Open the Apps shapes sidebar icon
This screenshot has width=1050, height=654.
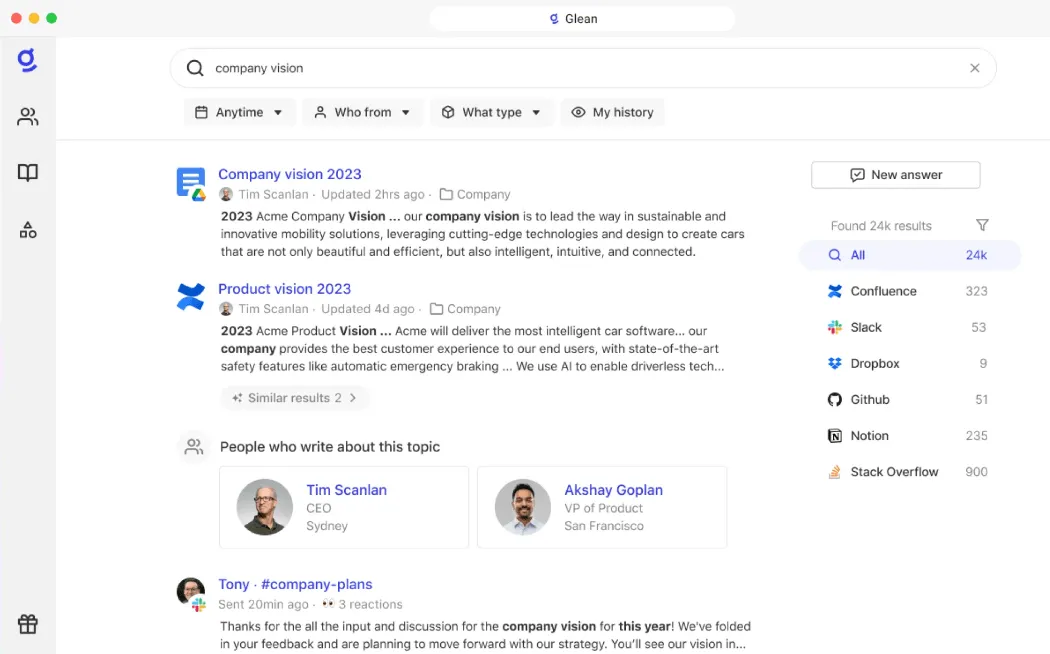coord(27,230)
